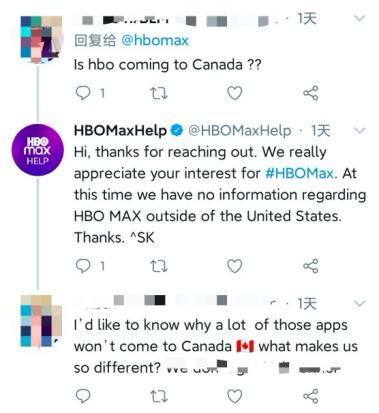This screenshot has width=379, height=413.
Task: Share the HBOMaxHelp response tweet
Action: 311,266
